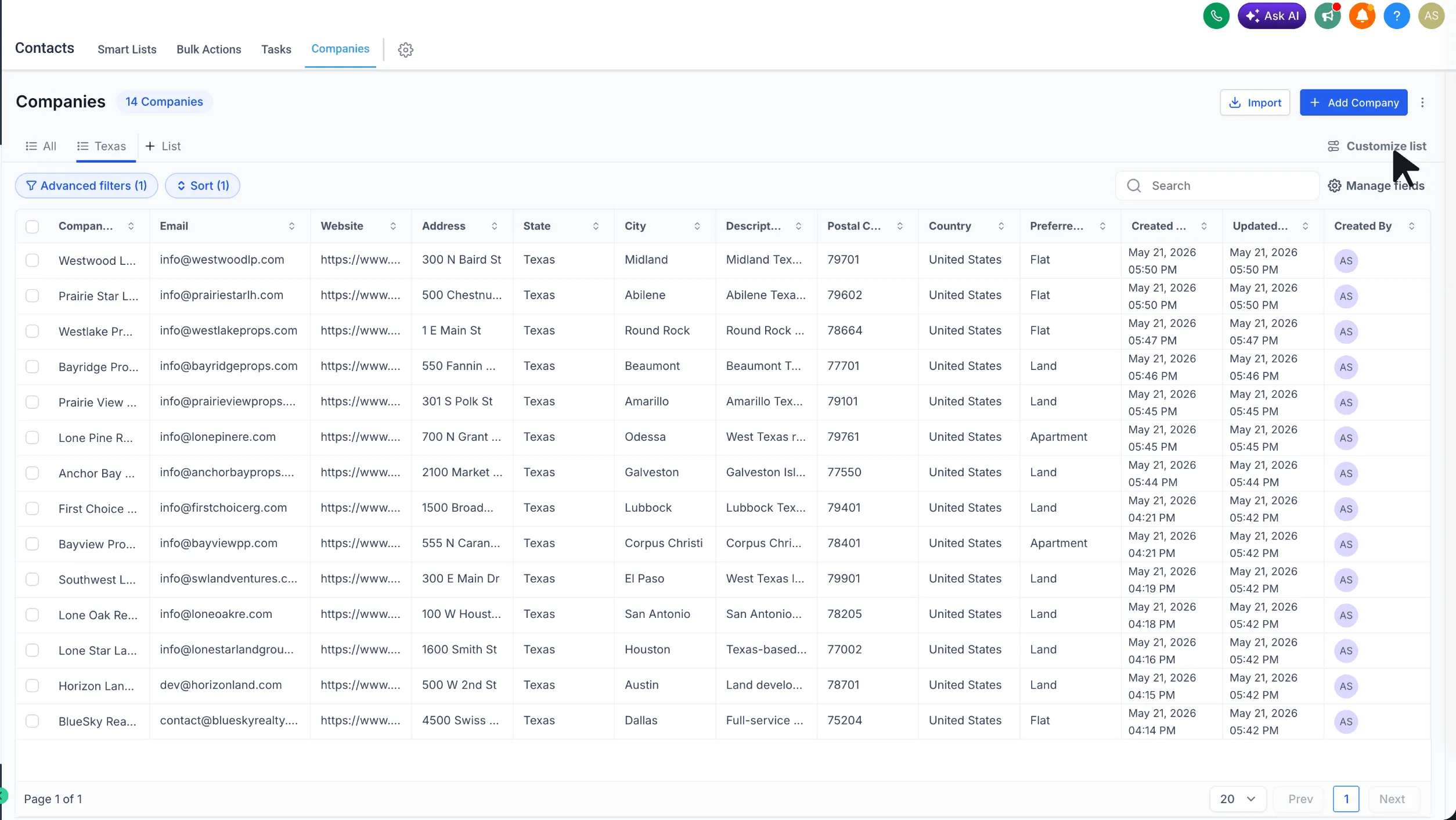Click the Ask AI button
The height and width of the screenshot is (820, 1456).
click(1272, 16)
